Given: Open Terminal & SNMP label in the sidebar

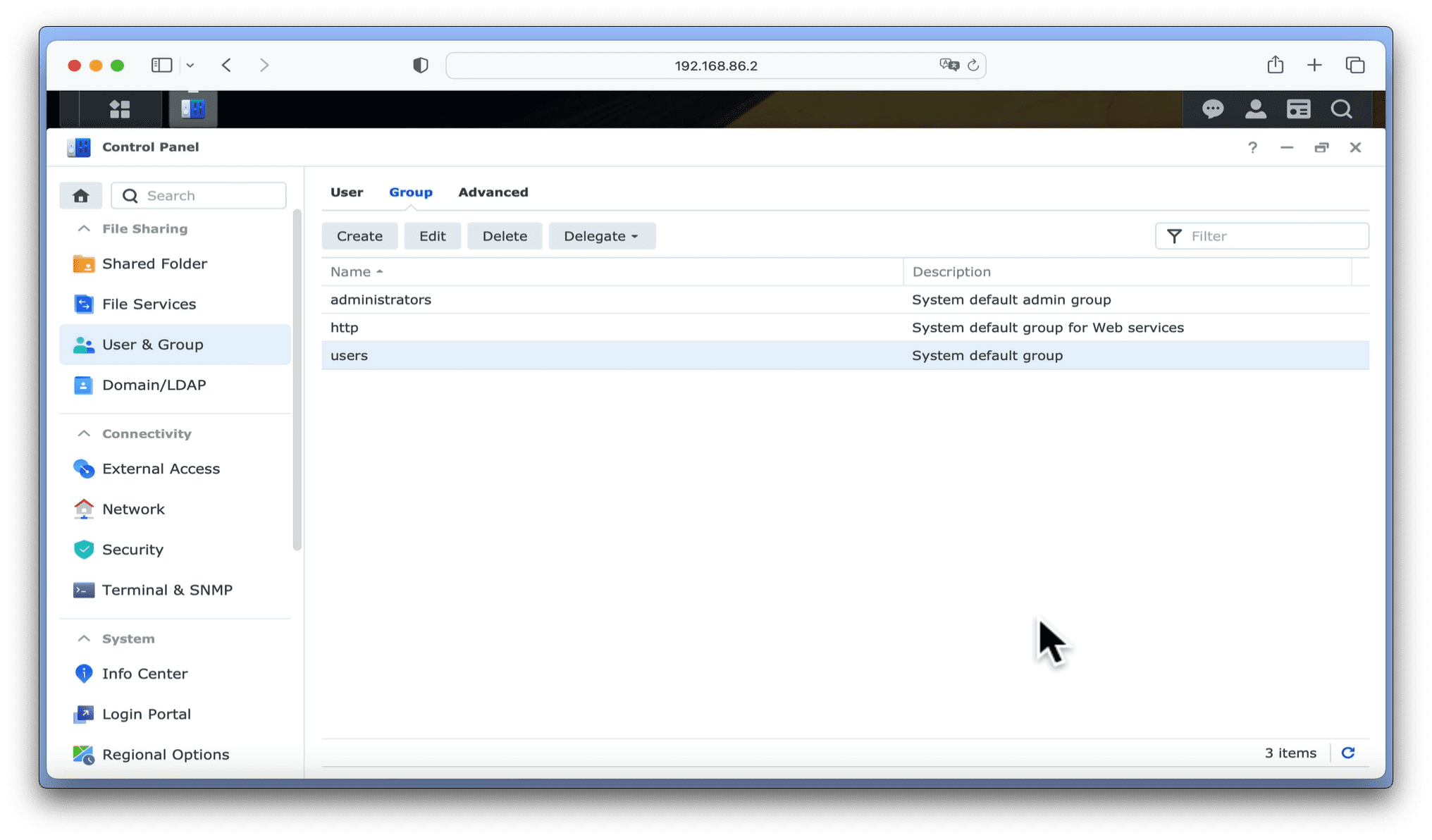Looking at the screenshot, I should click(x=167, y=590).
